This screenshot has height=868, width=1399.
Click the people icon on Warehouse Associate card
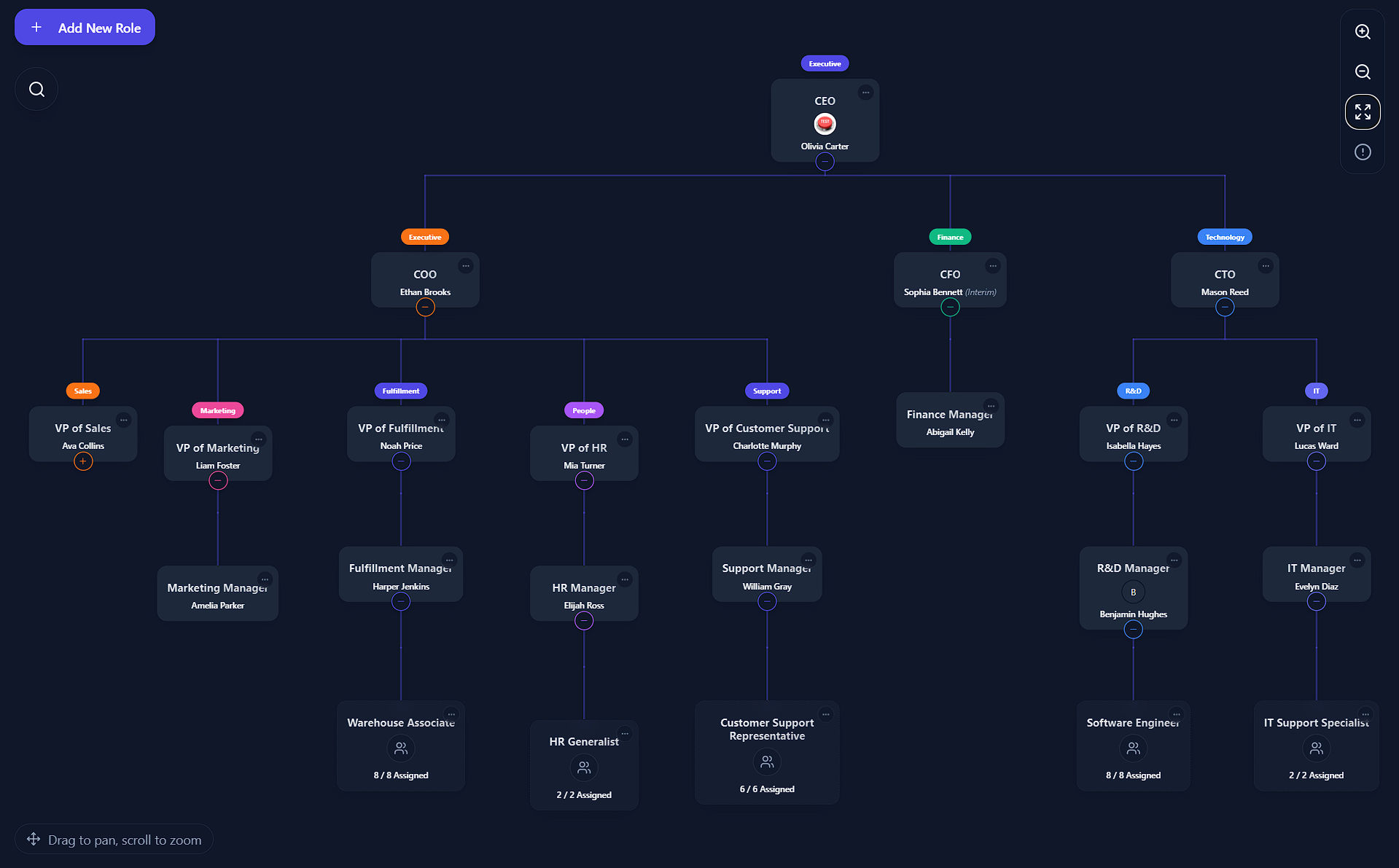(400, 748)
